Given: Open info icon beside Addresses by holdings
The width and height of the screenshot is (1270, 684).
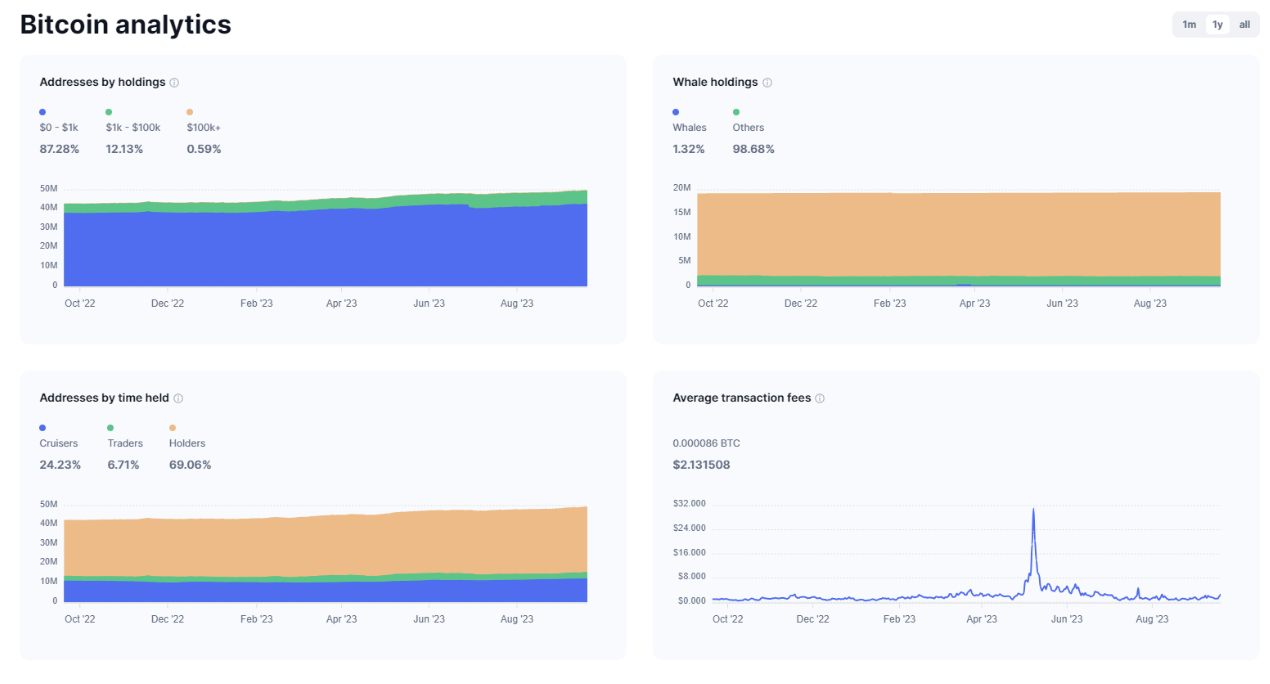Looking at the screenshot, I should [174, 83].
